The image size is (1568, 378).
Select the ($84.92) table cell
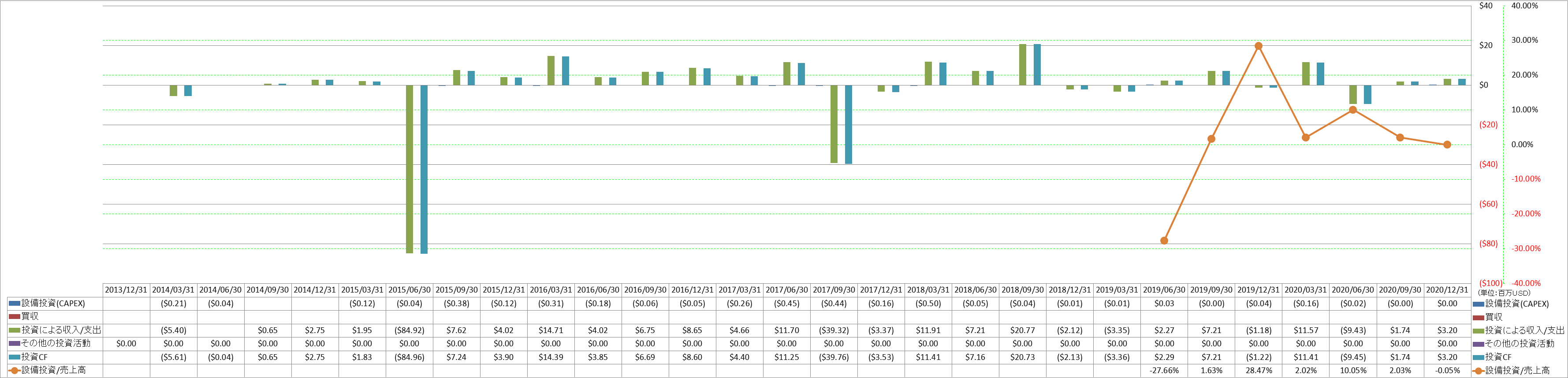click(409, 330)
